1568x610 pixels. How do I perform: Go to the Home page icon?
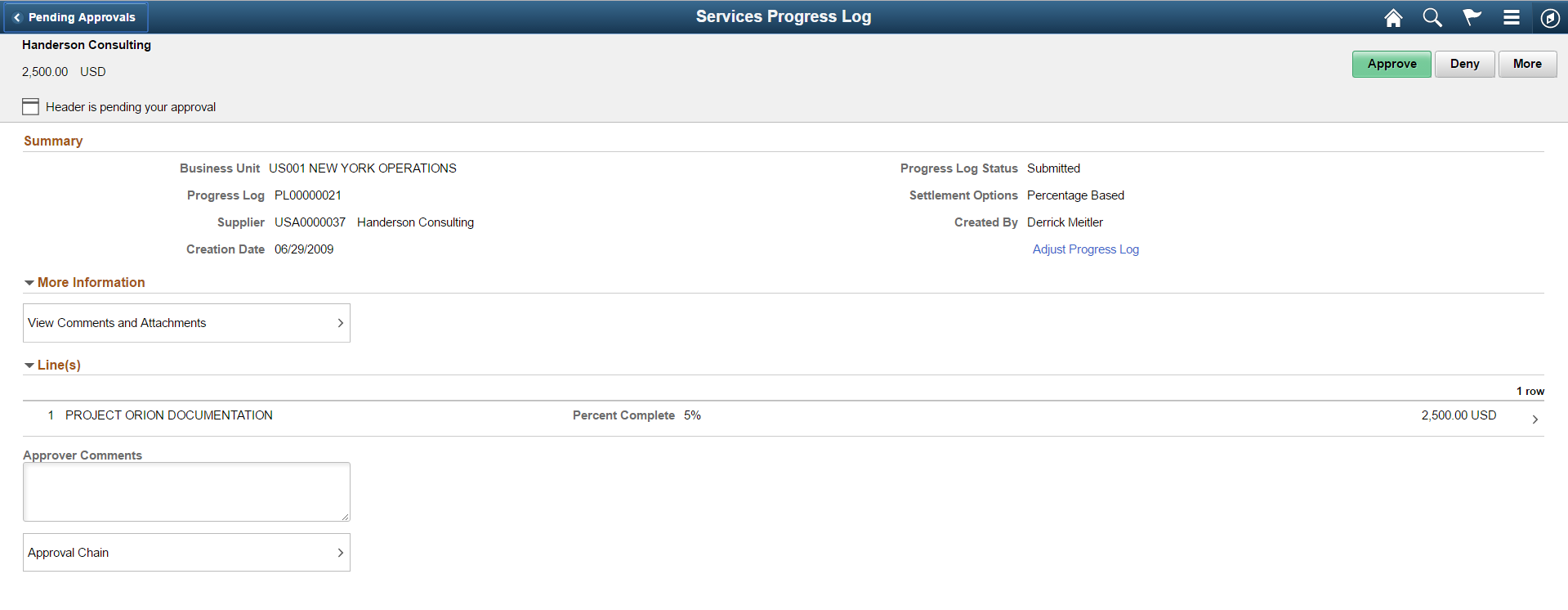[1393, 17]
